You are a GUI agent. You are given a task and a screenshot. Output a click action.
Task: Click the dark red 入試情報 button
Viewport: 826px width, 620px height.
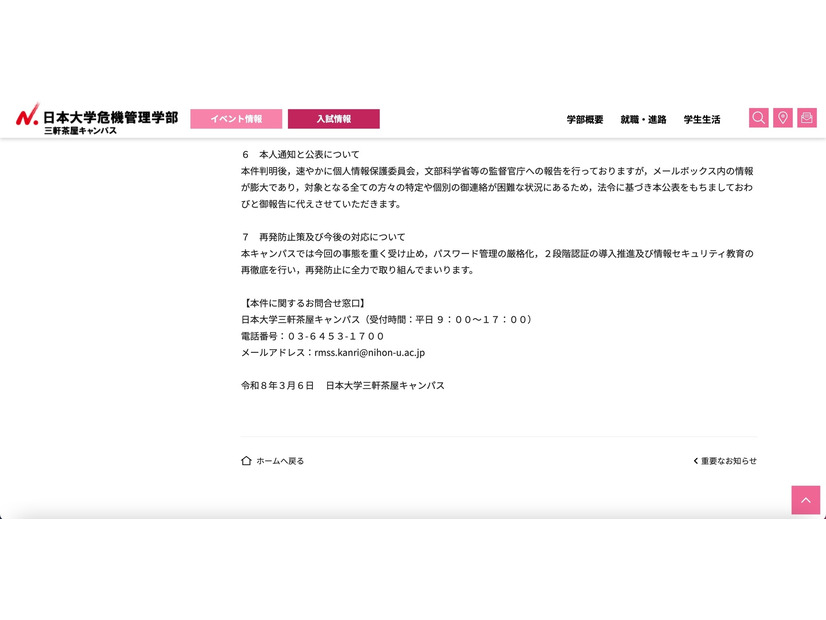click(334, 118)
